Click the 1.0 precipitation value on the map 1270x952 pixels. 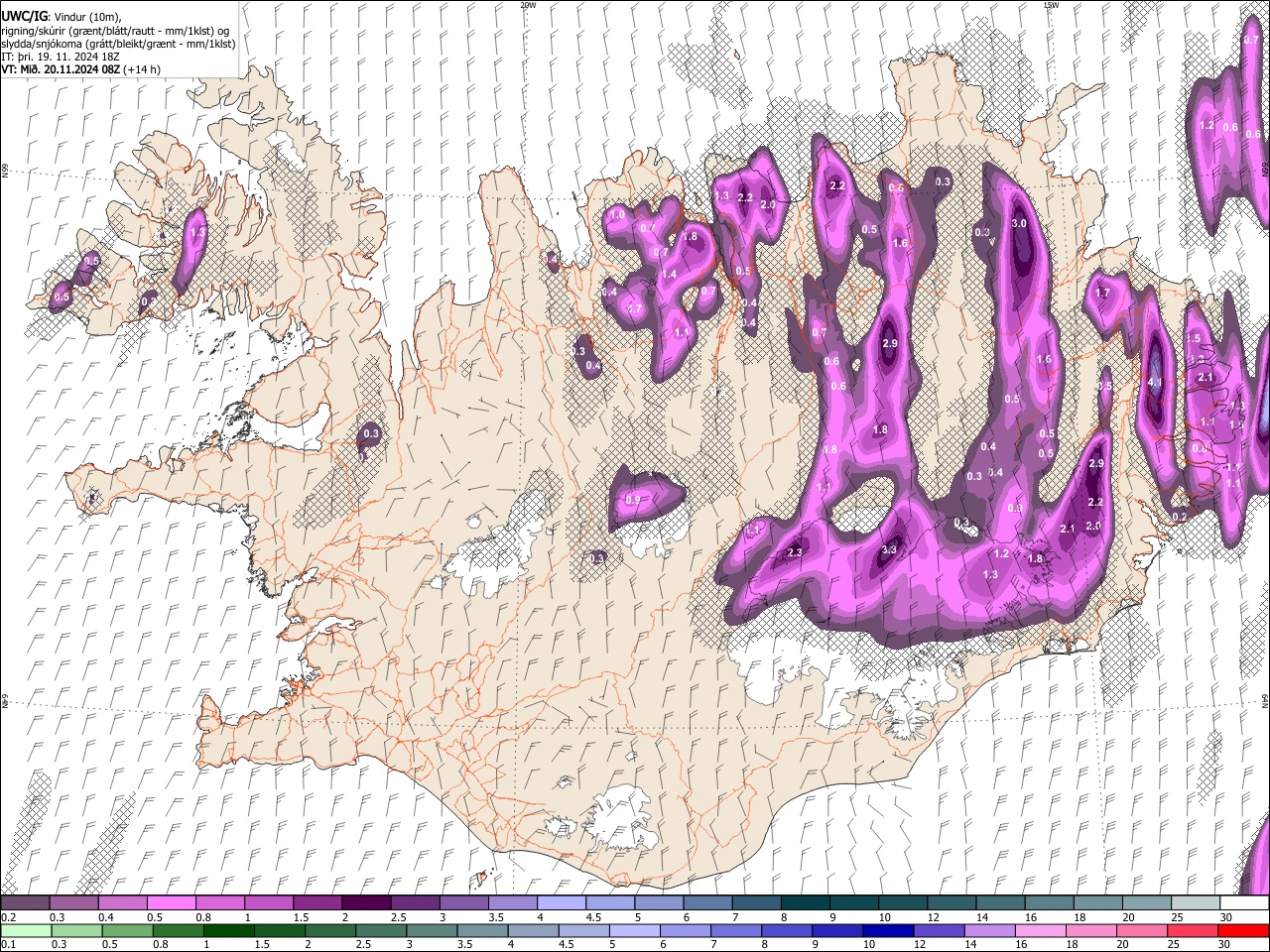[x=616, y=214]
